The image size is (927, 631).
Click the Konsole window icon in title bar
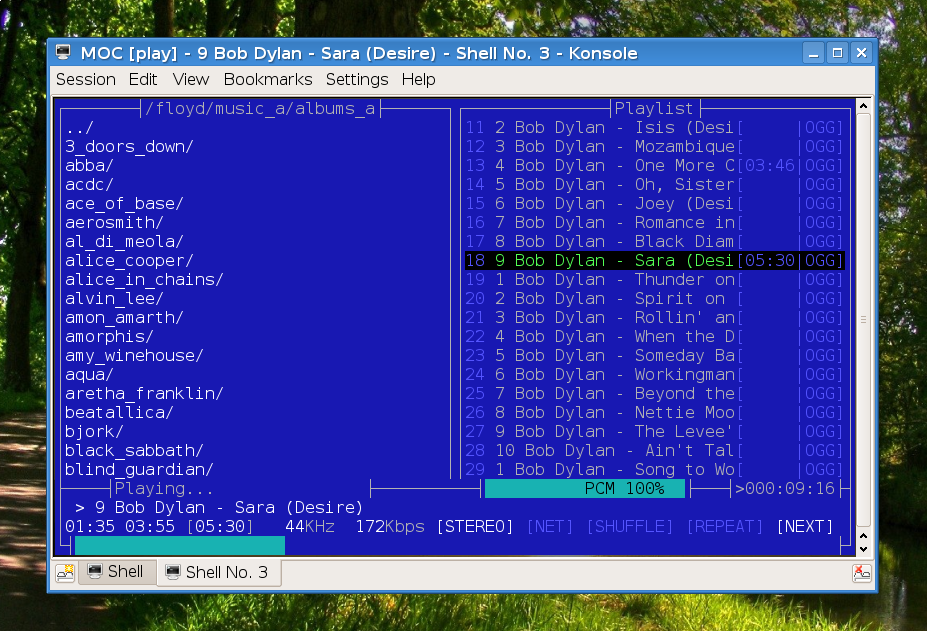(63, 53)
